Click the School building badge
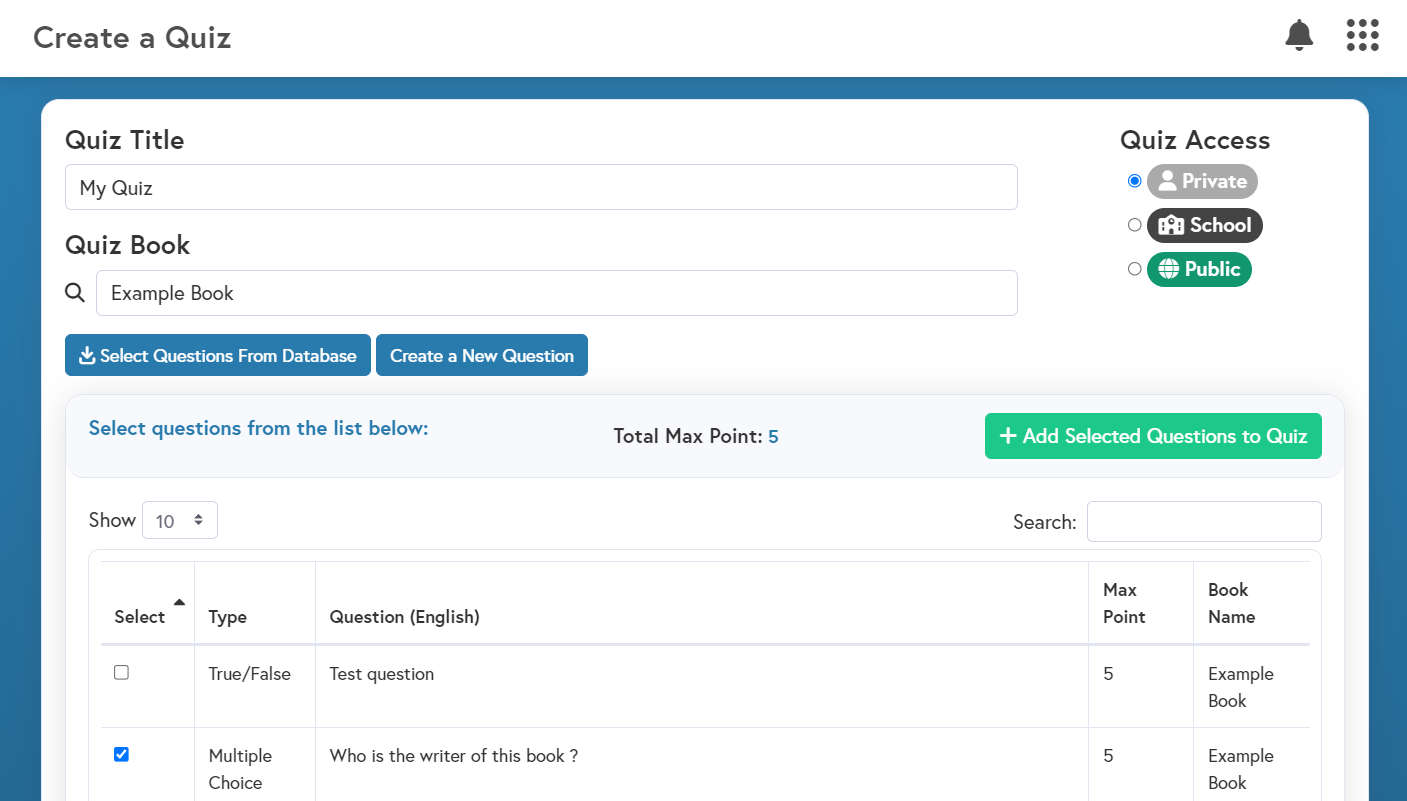This screenshot has height=801, width=1407. click(x=1204, y=225)
